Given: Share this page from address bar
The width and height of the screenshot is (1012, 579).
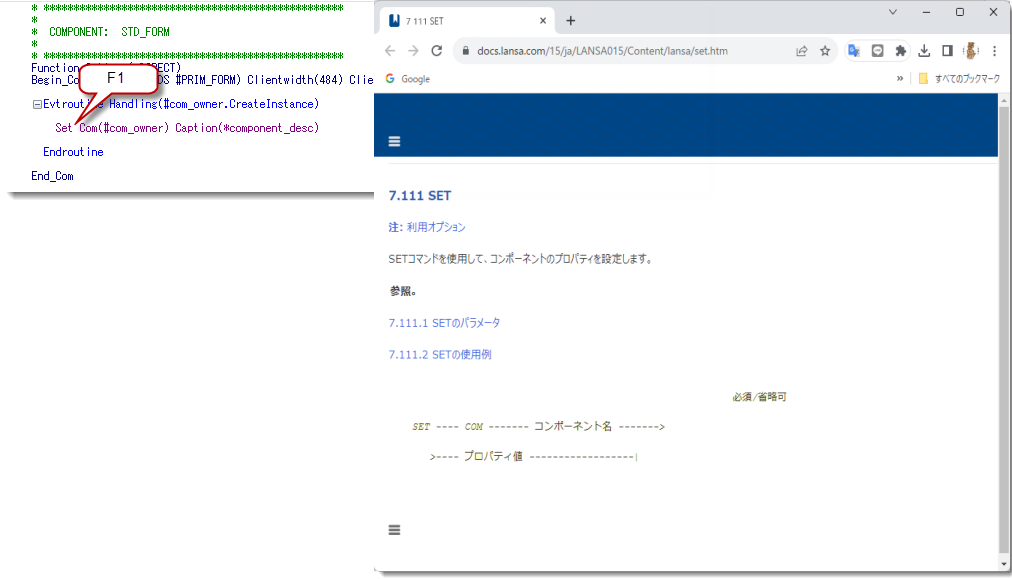Looking at the screenshot, I should coord(802,51).
